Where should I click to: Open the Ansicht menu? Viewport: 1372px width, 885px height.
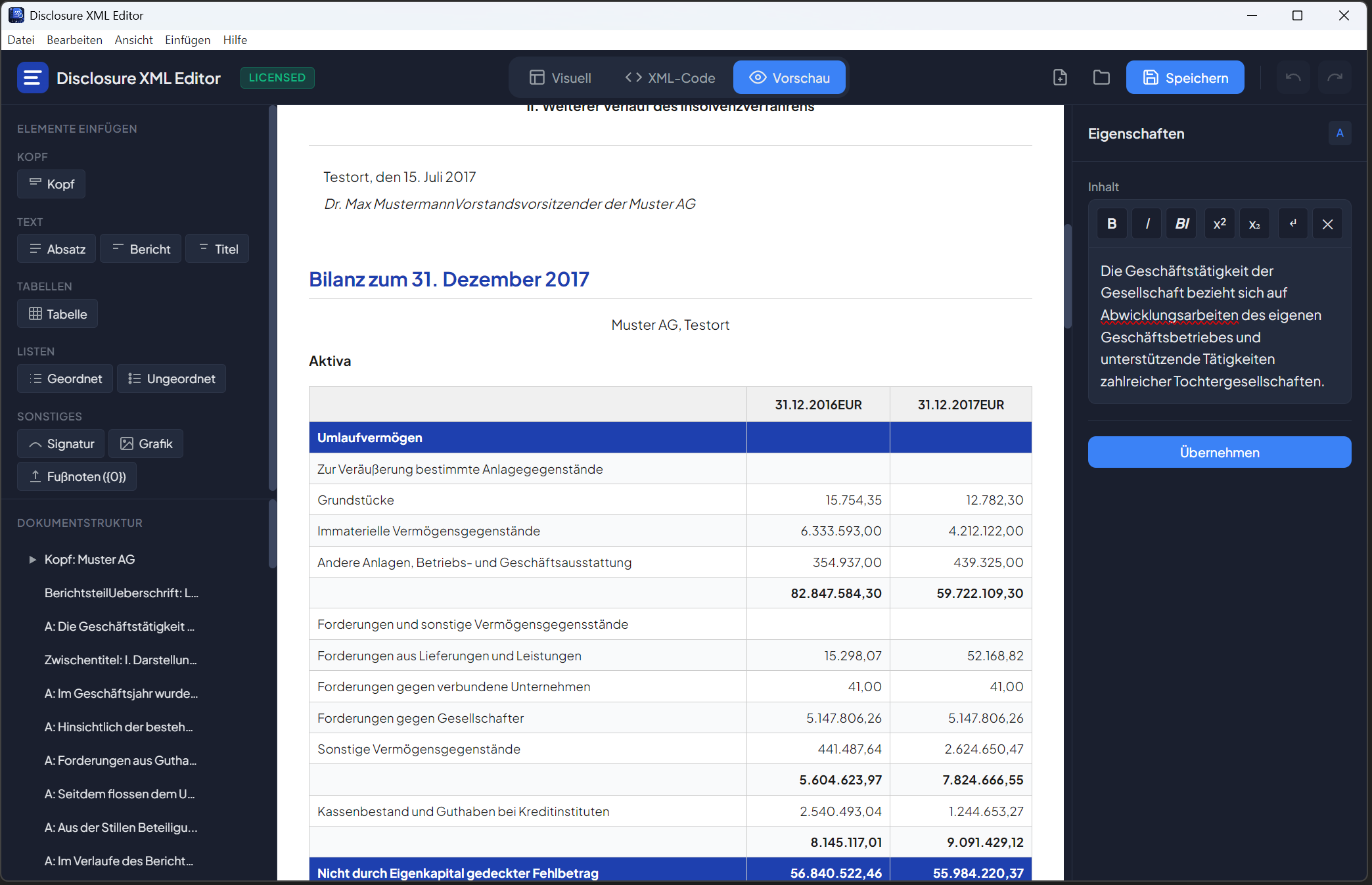[133, 40]
